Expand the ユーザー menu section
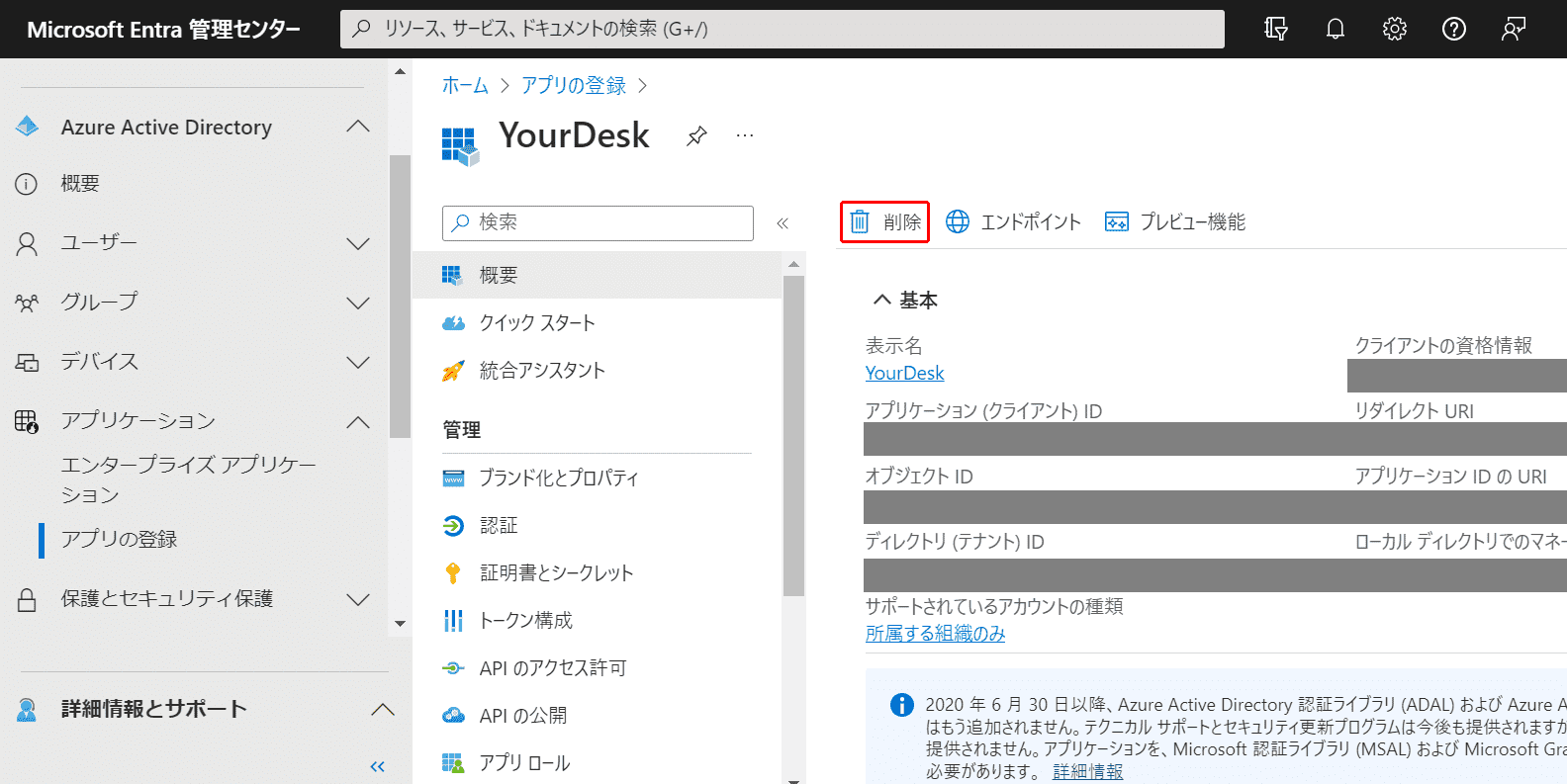 pyautogui.click(x=358, y=243)
